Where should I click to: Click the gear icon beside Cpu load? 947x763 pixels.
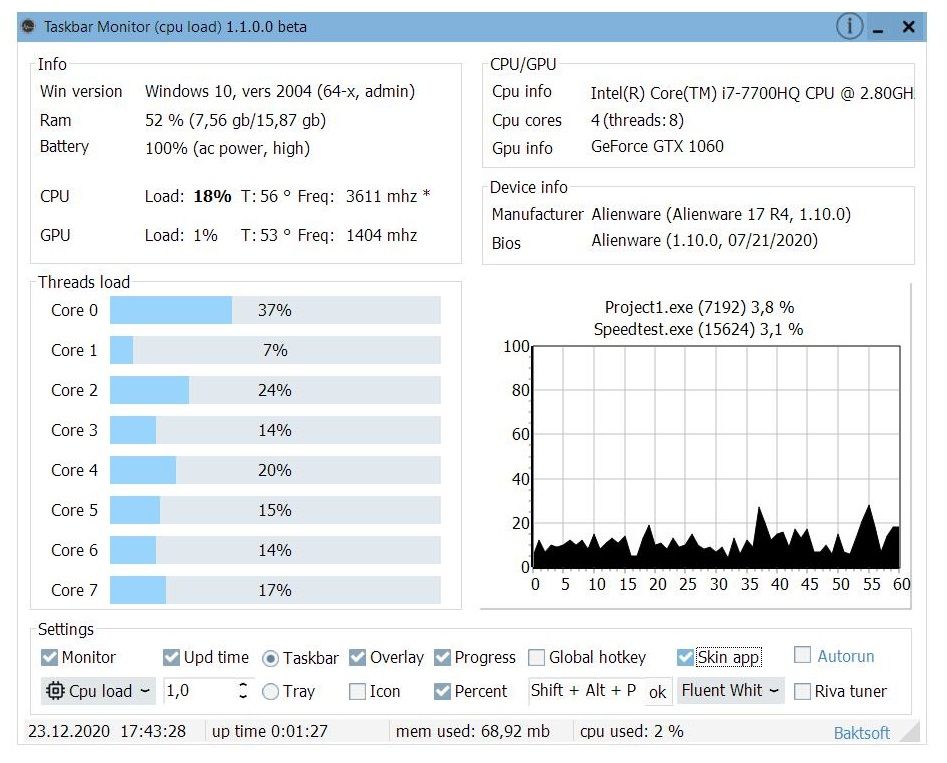pos(55,691)
